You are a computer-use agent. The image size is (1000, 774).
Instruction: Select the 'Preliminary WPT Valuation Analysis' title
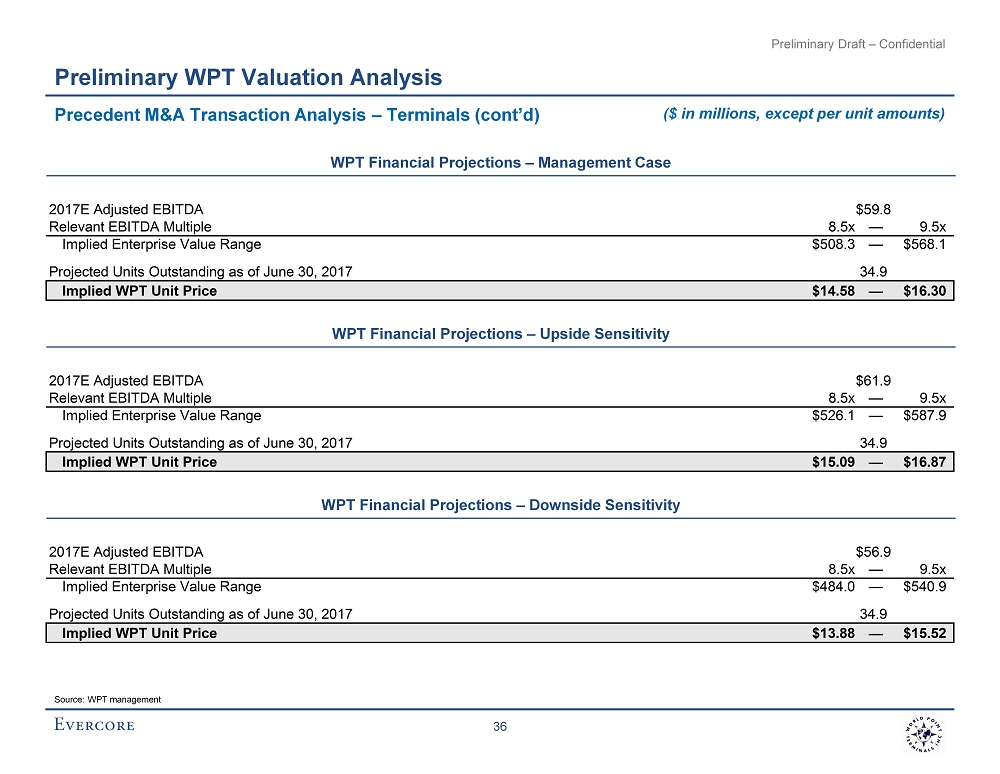coord(248,77)
